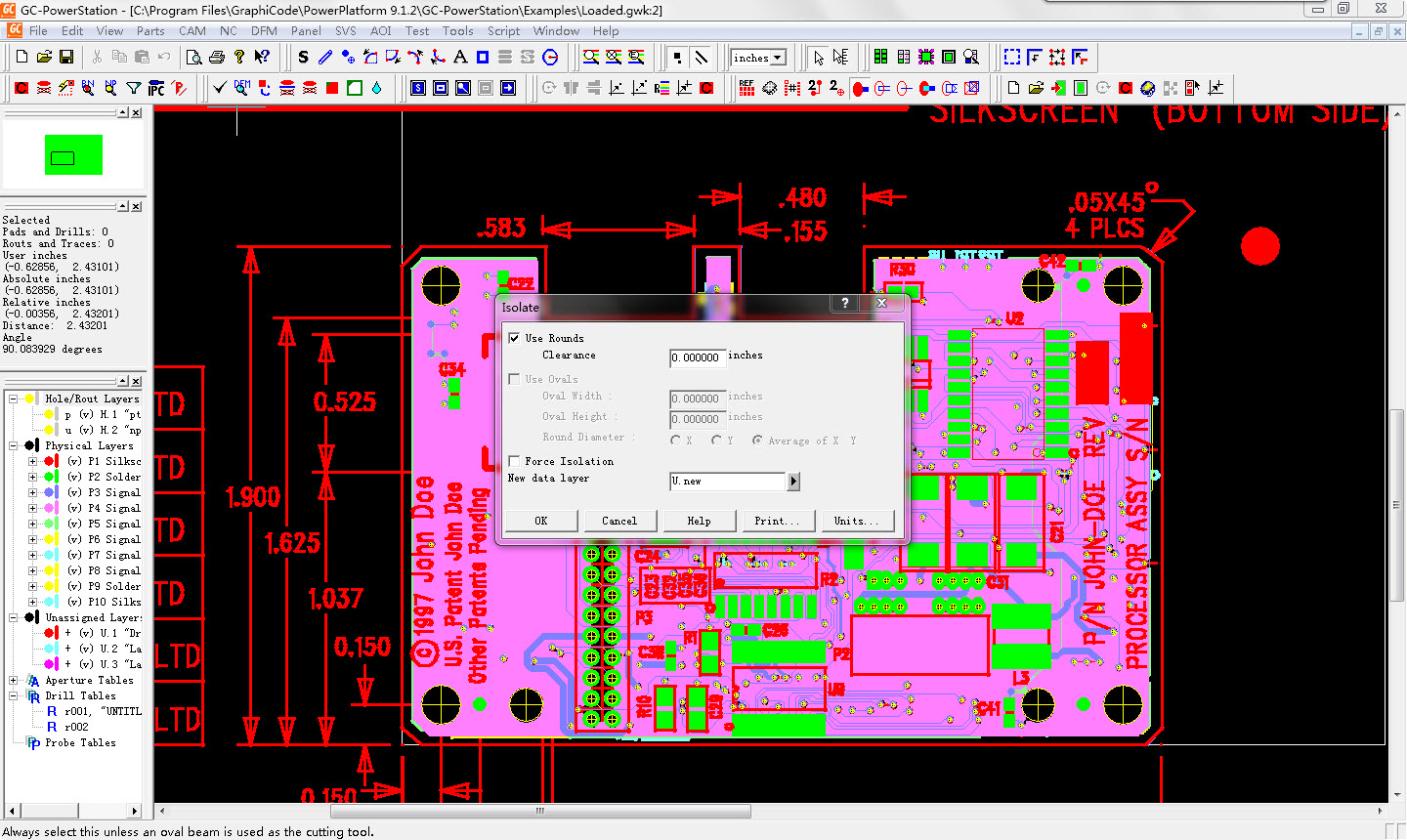This screenshot has height=840, width=1407.
Task: Open the Script menu
Action: (x=503, y=31)
